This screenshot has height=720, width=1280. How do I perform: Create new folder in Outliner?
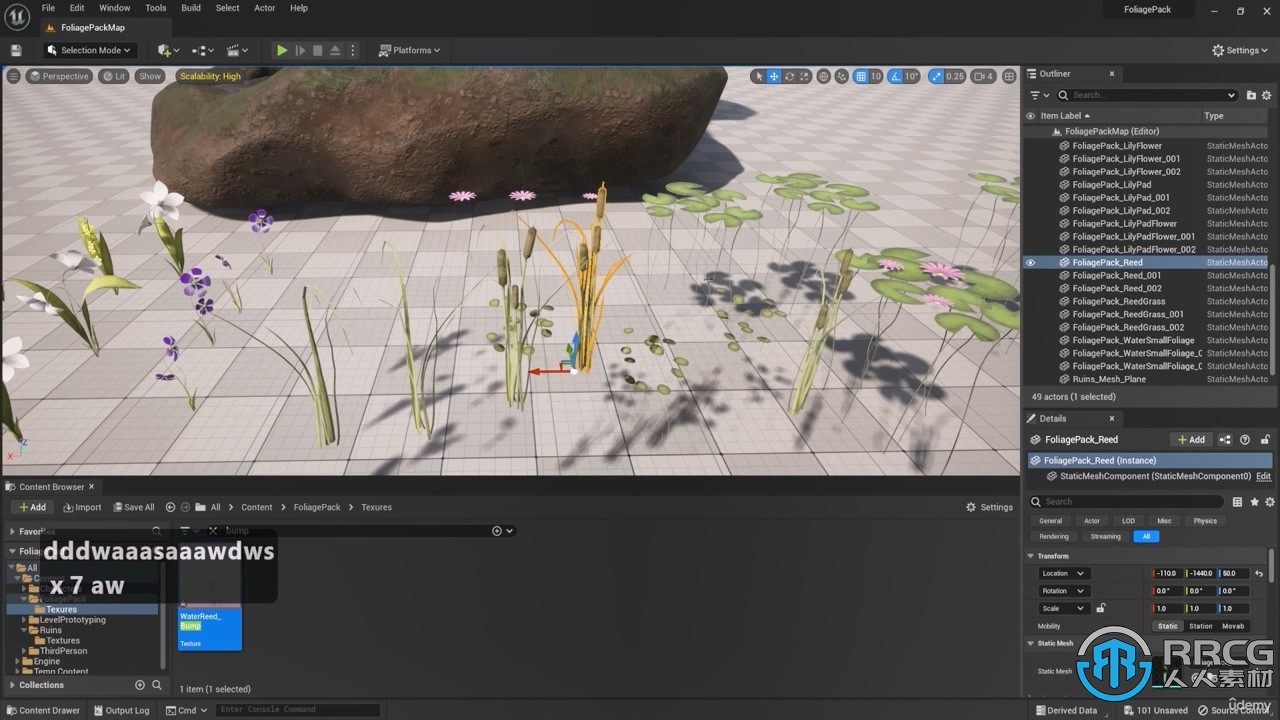pyautogui.click(x=1251, y=95)
